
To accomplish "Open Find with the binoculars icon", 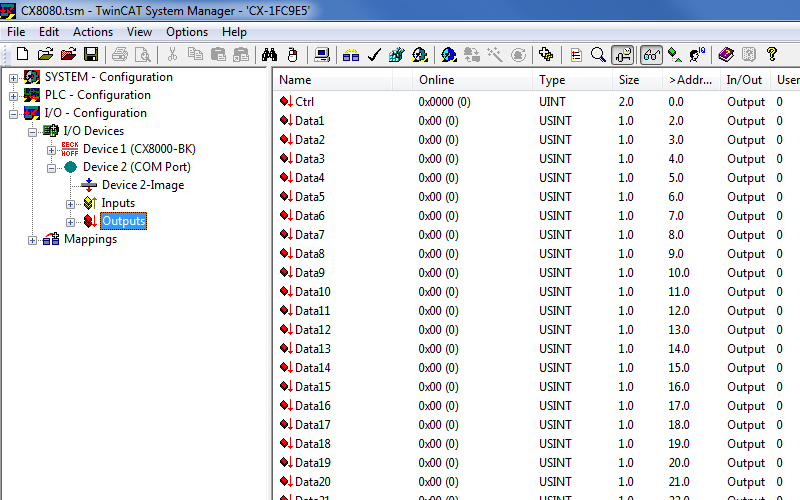I will pyautogui.click(x=269, y=54).
